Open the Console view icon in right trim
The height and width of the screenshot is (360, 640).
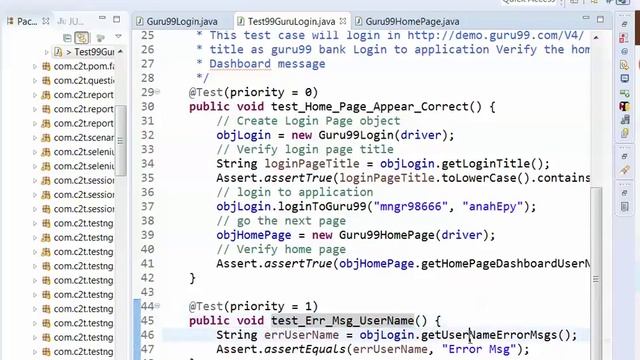coord(624,78)
